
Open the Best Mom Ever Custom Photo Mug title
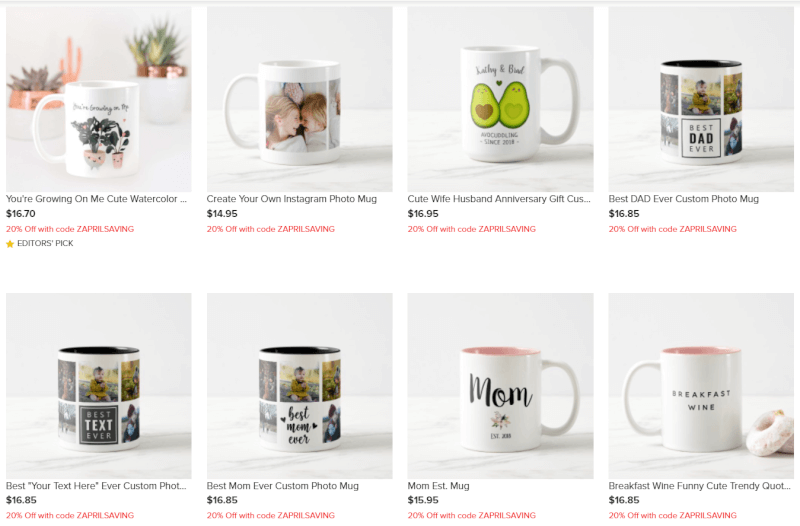pyautogui.click(x=283, y=486)
